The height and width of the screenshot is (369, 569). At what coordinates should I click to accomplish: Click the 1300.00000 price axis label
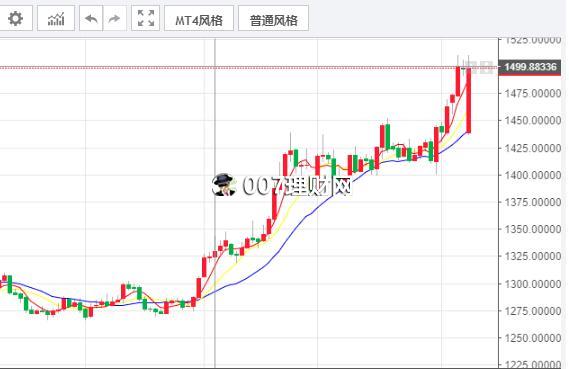533,284
